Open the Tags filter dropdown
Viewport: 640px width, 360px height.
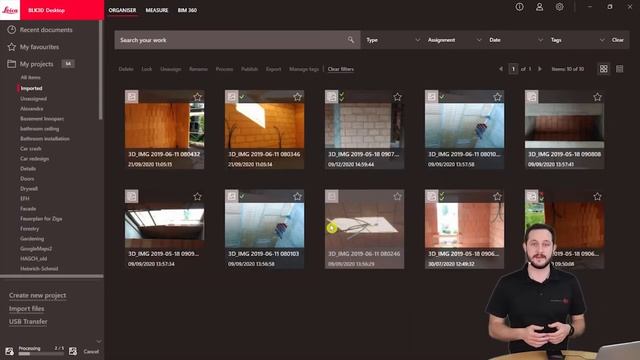coord(577,40)
